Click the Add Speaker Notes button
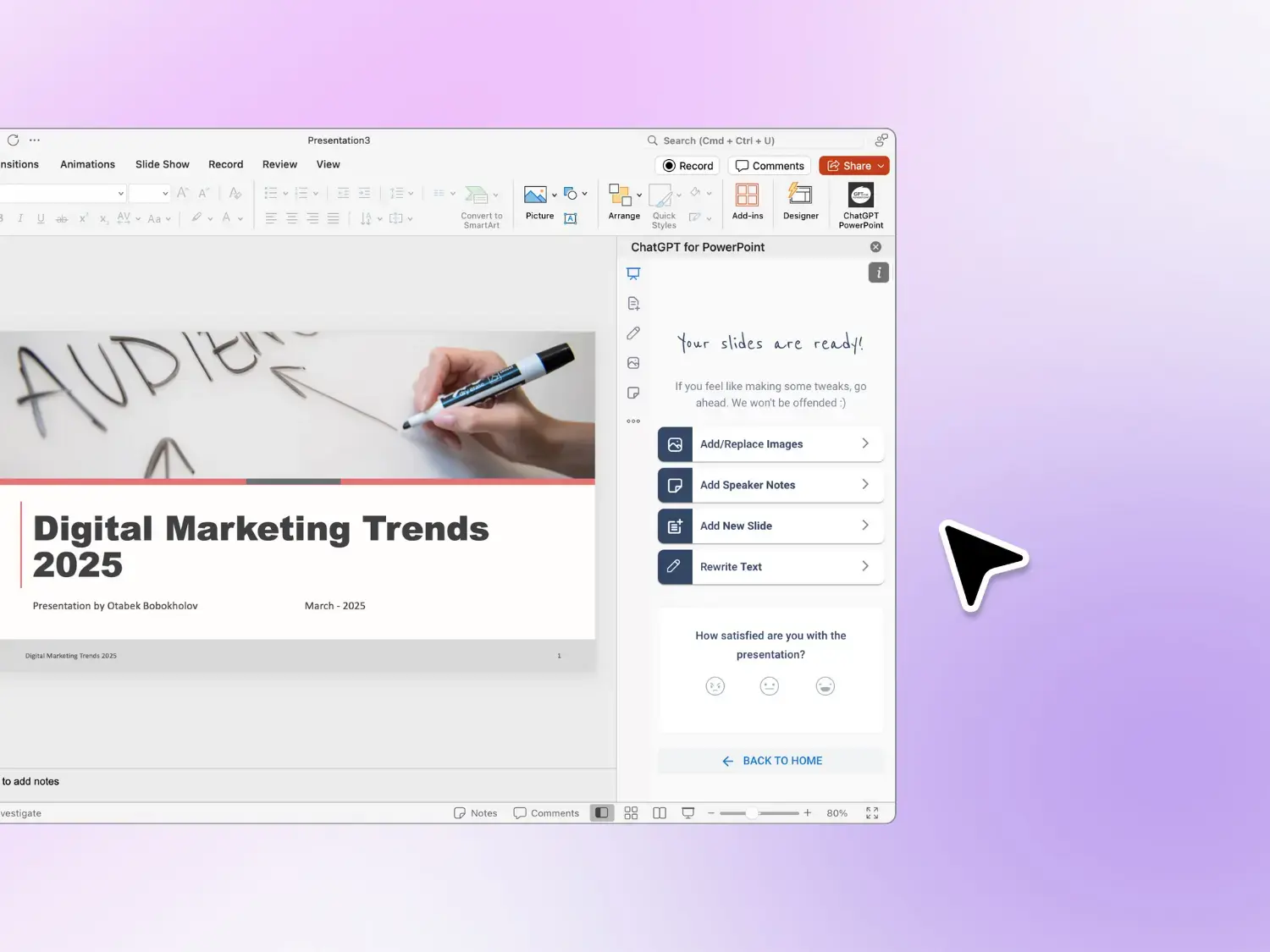The width and height of the screenshot is (1270, 952). tap(770, 485)
